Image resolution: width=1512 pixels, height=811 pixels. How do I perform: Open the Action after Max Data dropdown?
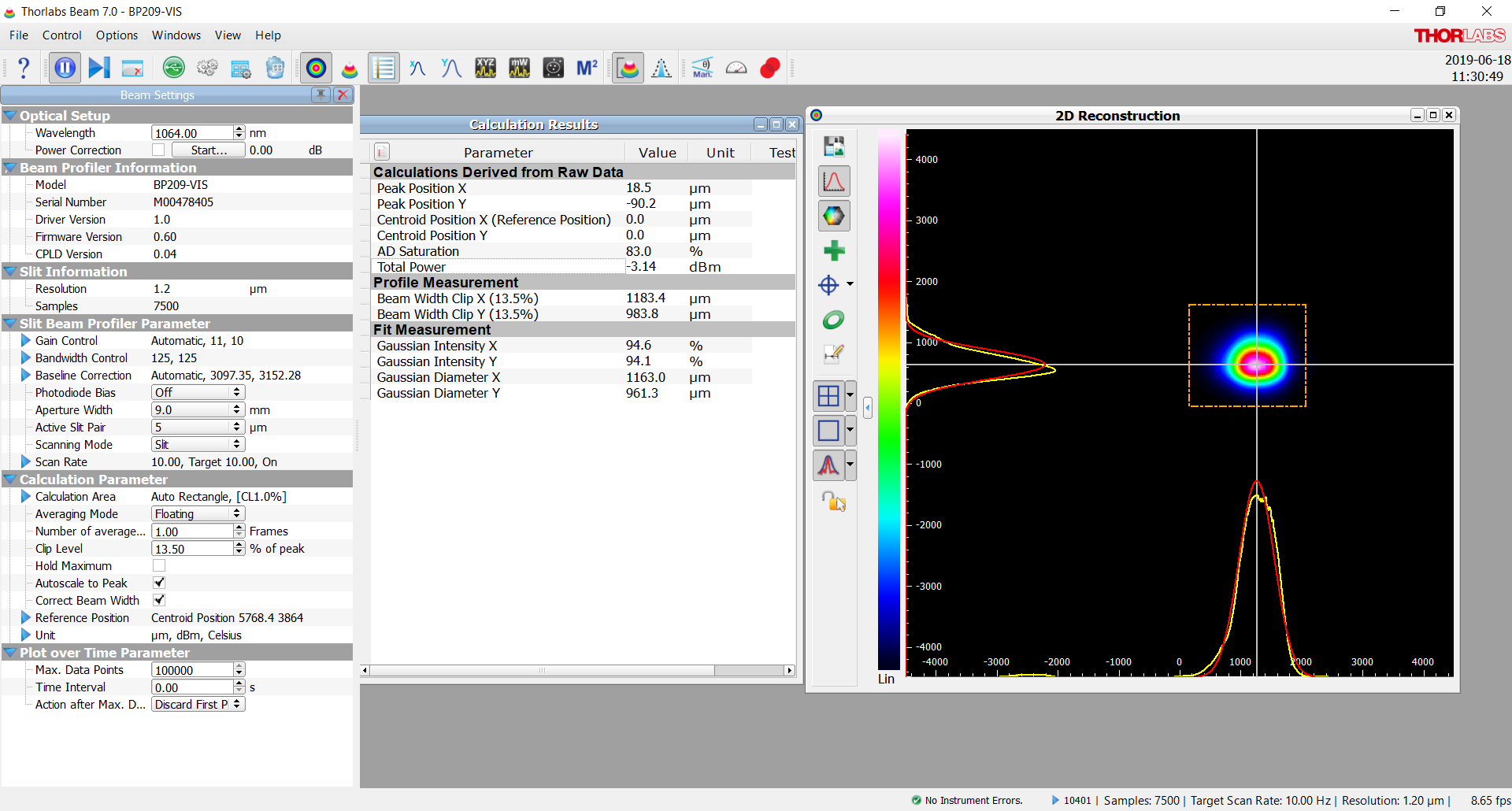tap(198, 704)
